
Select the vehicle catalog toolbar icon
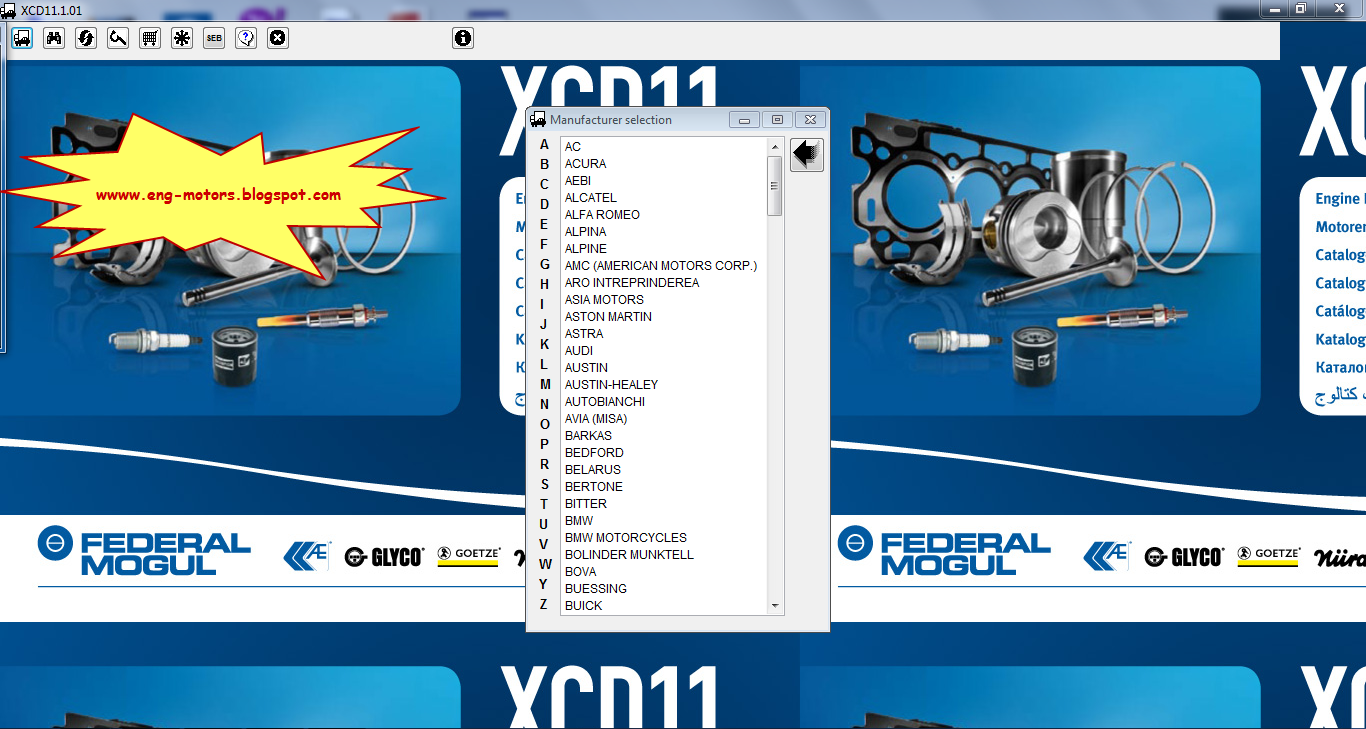[x=21, y=38]
